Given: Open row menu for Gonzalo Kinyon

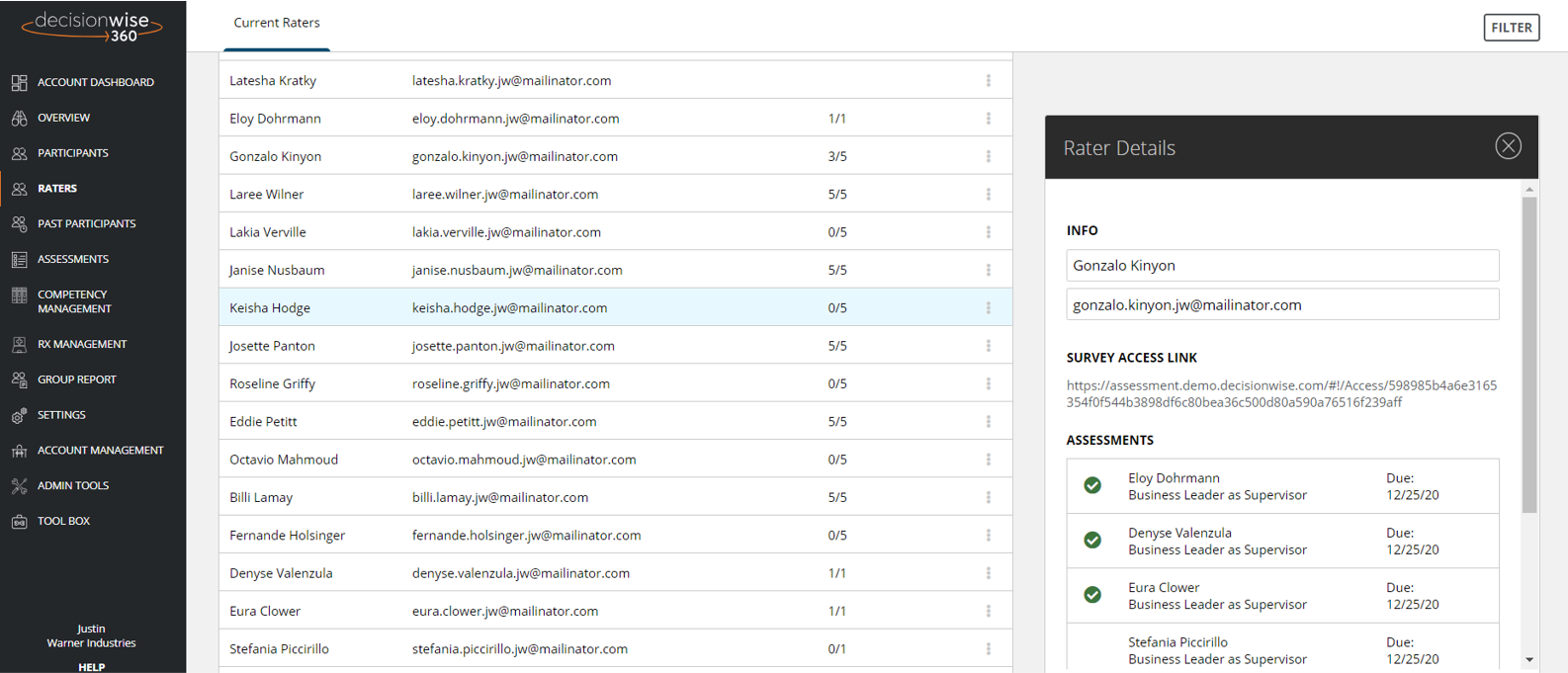Looking at the screenshot, I should click(x=988, y=156).
